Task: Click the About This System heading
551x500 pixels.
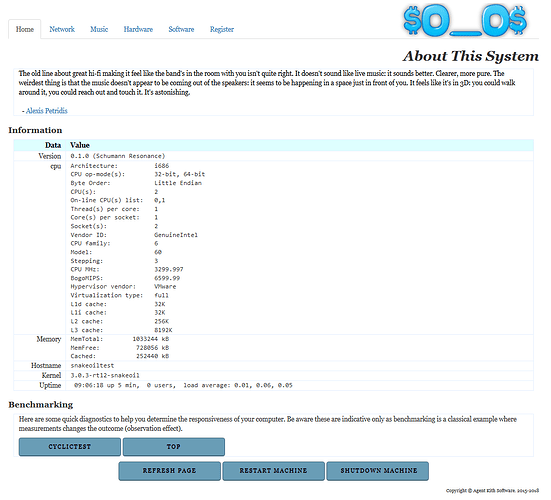Action: (471, 56)
